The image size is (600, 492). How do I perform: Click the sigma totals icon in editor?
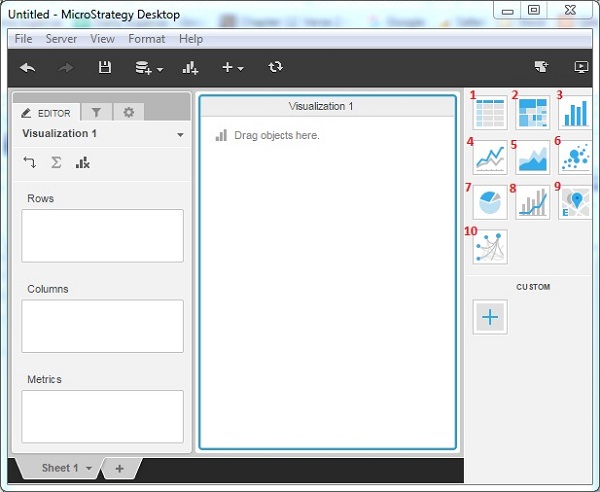(x=56, y=162)
